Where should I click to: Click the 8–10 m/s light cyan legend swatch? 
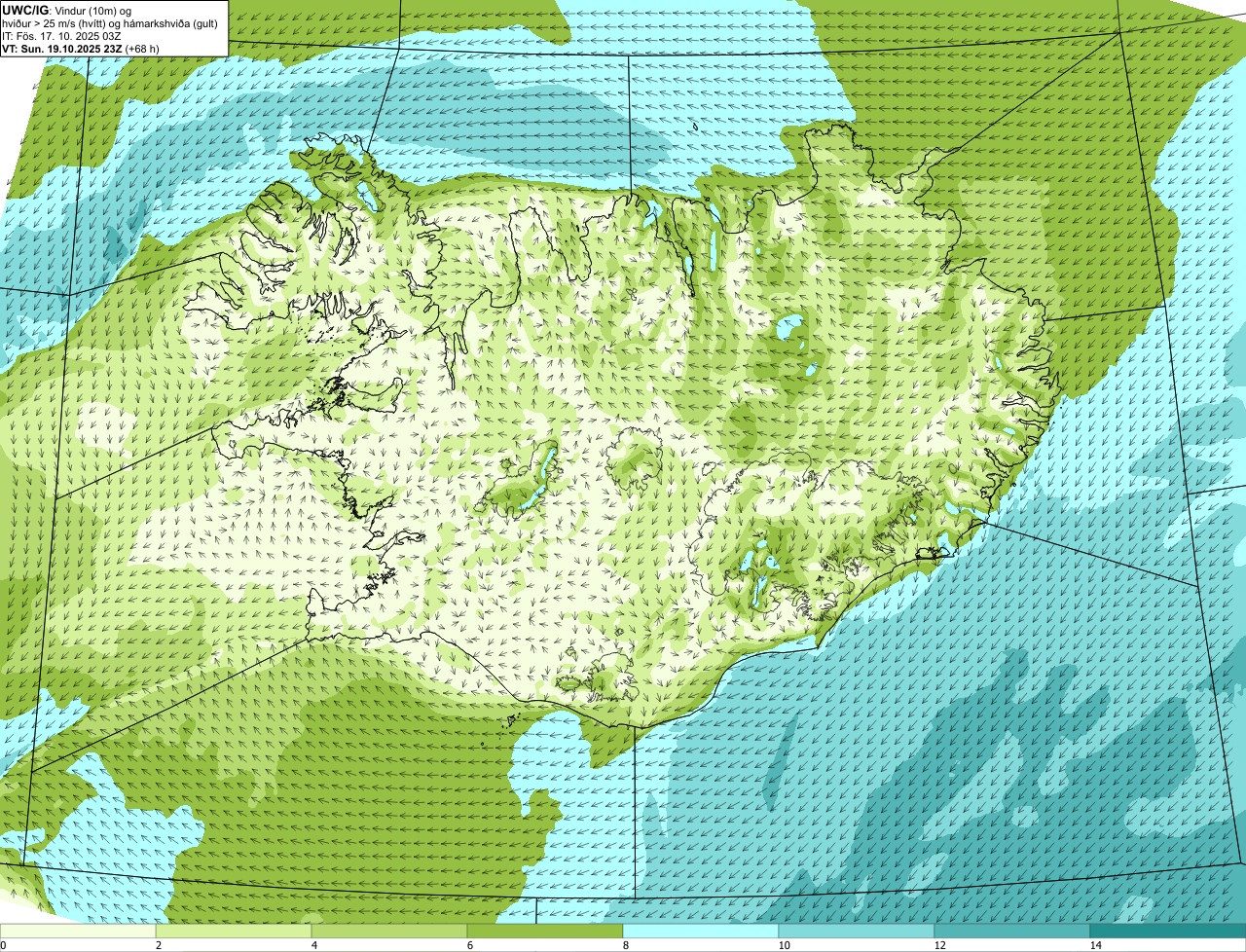tap(701, 931)
